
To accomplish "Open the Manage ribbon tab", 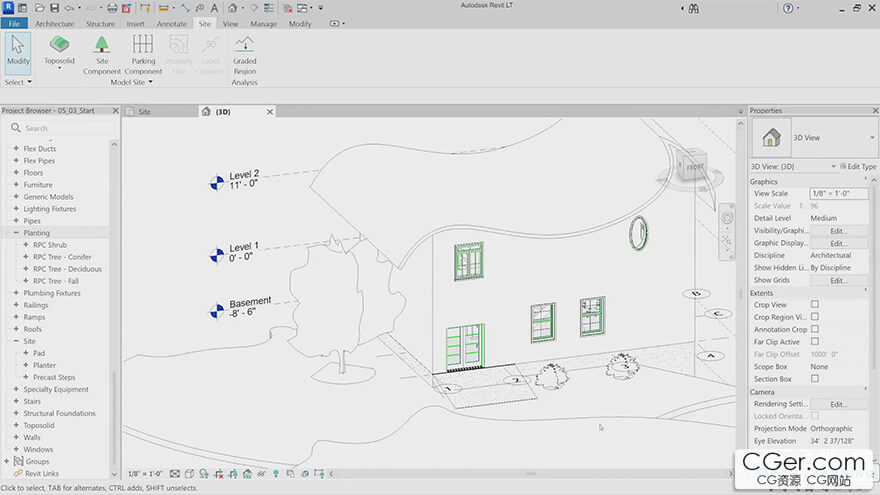I will click(263, 24).
